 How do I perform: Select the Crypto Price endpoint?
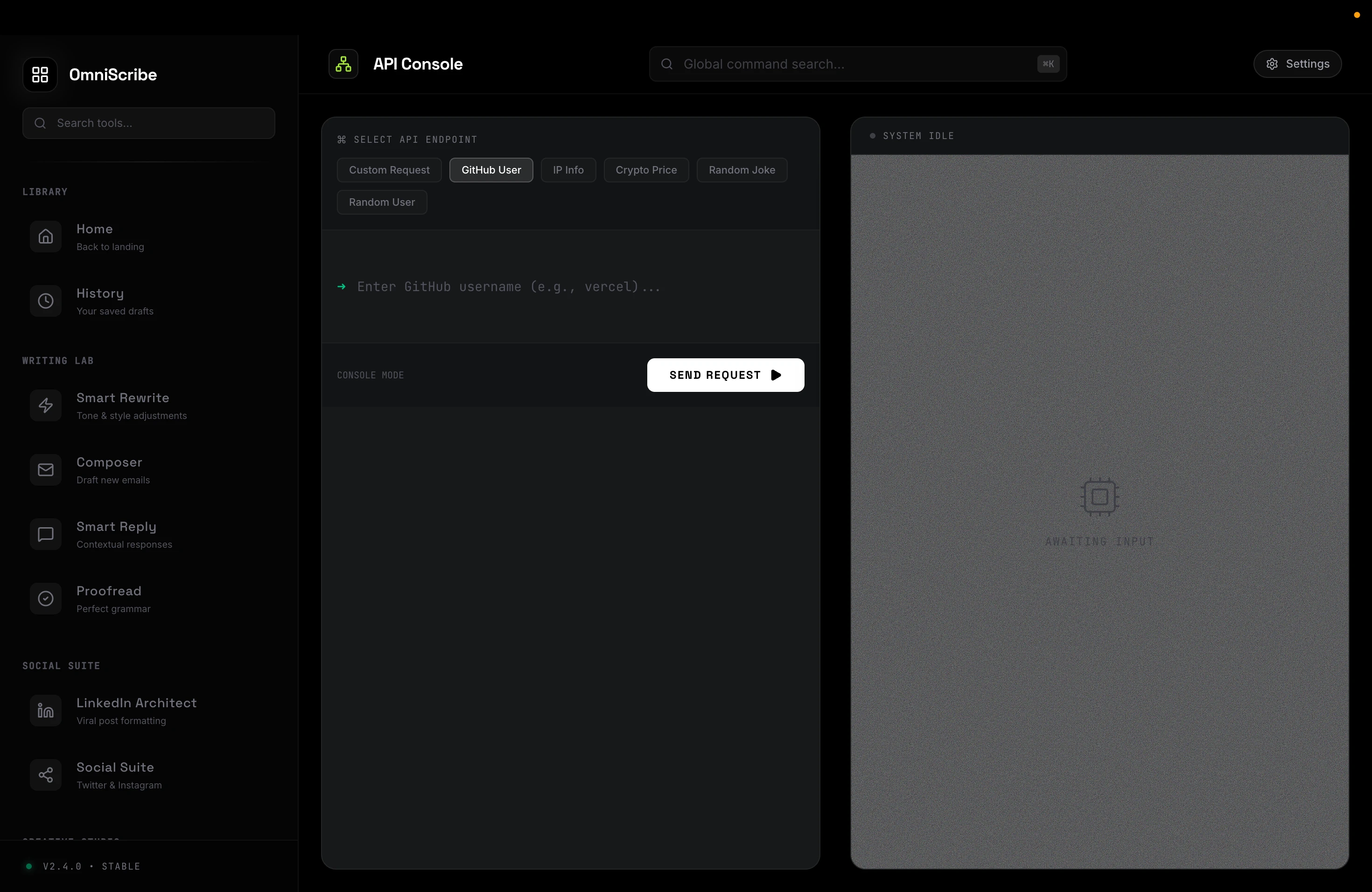pos(646,170)
